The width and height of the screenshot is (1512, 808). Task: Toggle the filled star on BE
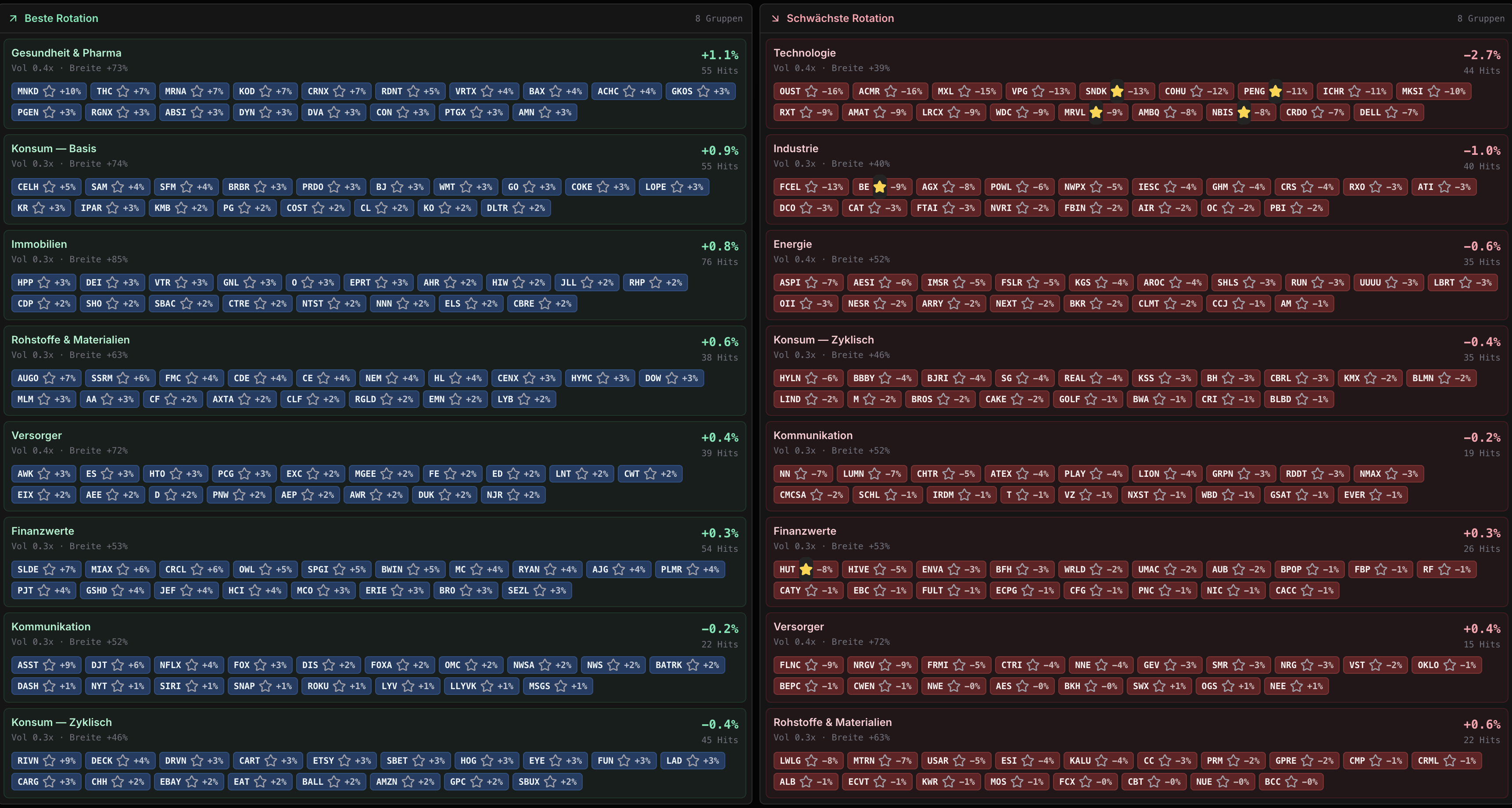coord(880,186)
